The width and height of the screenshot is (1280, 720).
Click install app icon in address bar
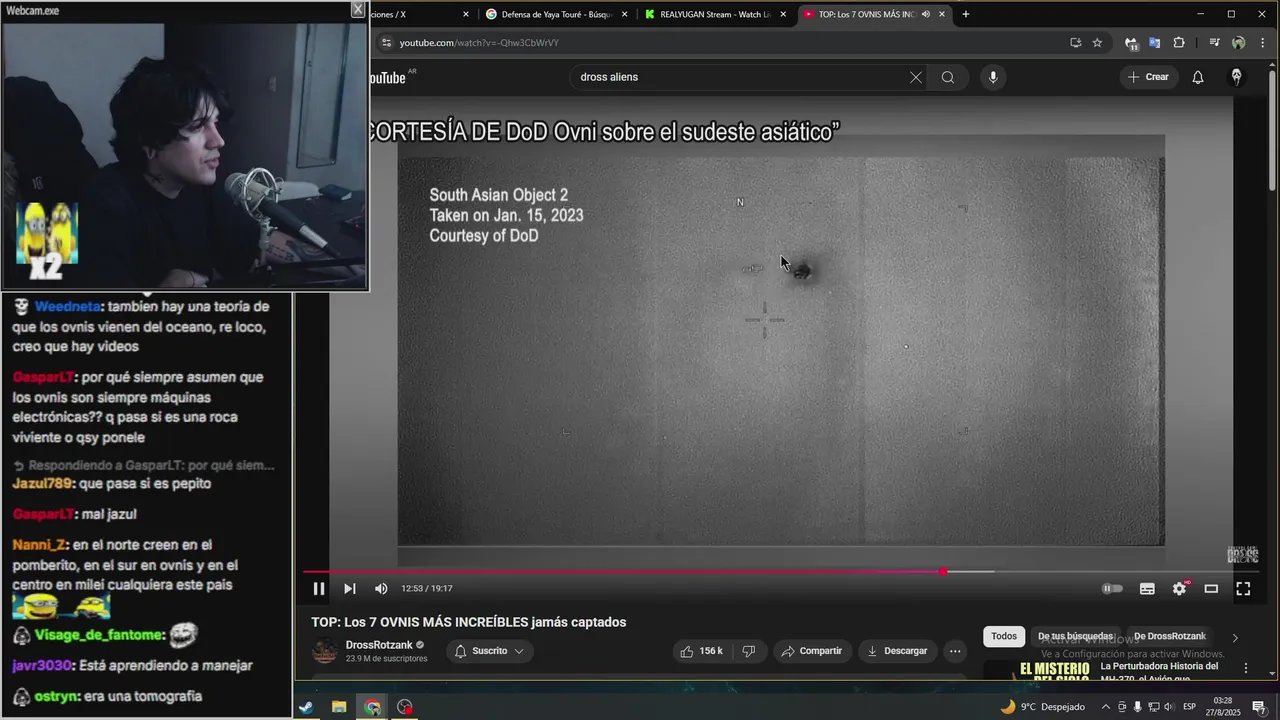(x=1075, y=43)
